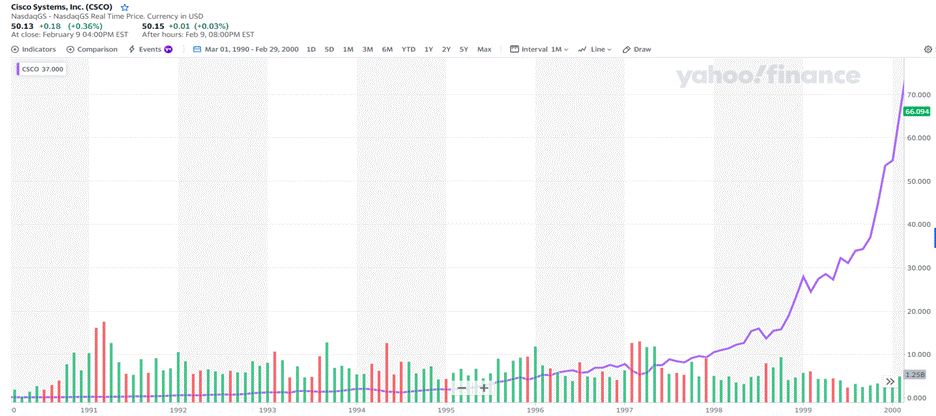Select the 6M range
The width and height of the screenshot is (936, 416).
click(387, 50)
